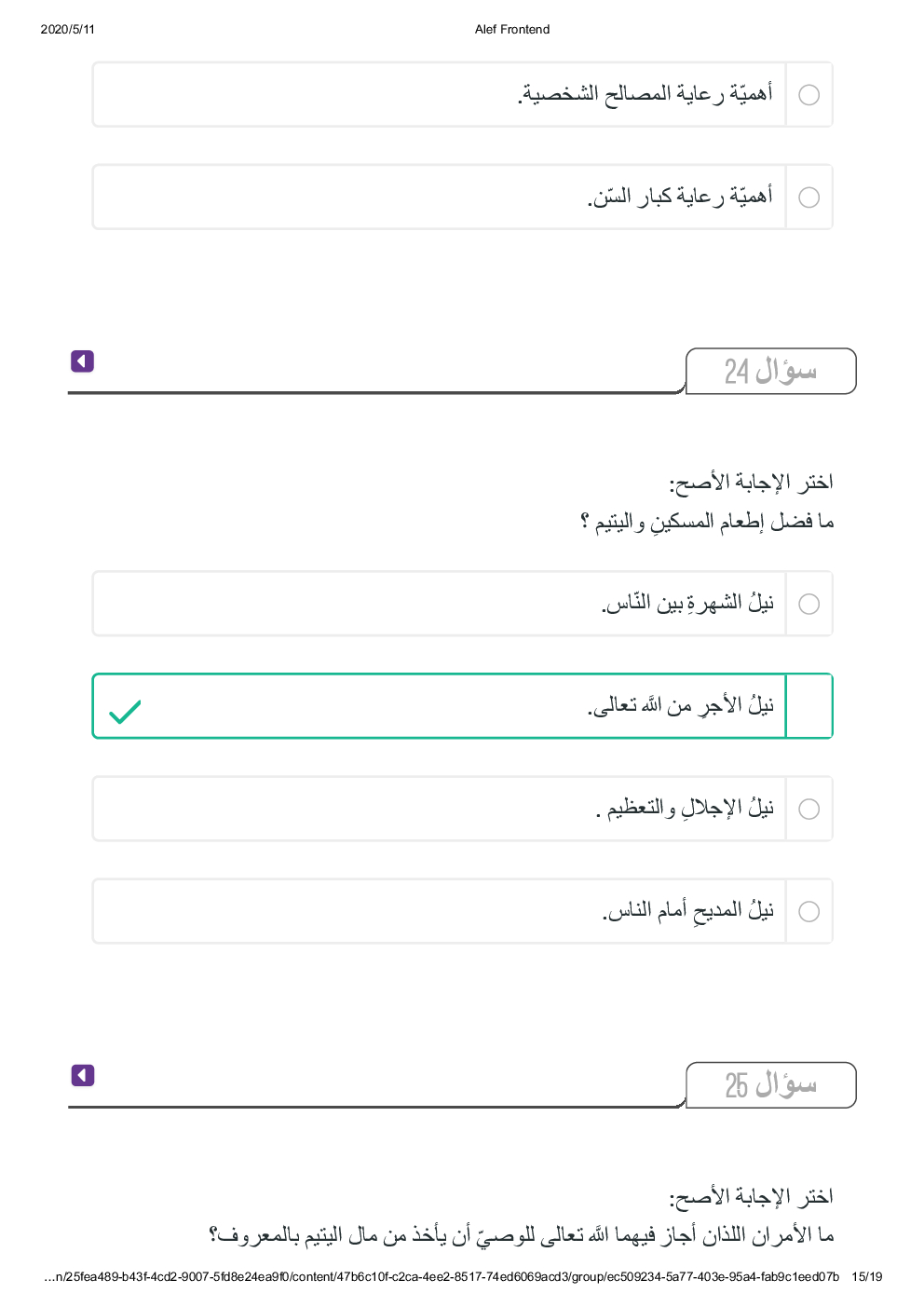Viewport: 924px width, 1307px height.
Task: Open the سؤال 24 tab label
Action: coord(770,371)
